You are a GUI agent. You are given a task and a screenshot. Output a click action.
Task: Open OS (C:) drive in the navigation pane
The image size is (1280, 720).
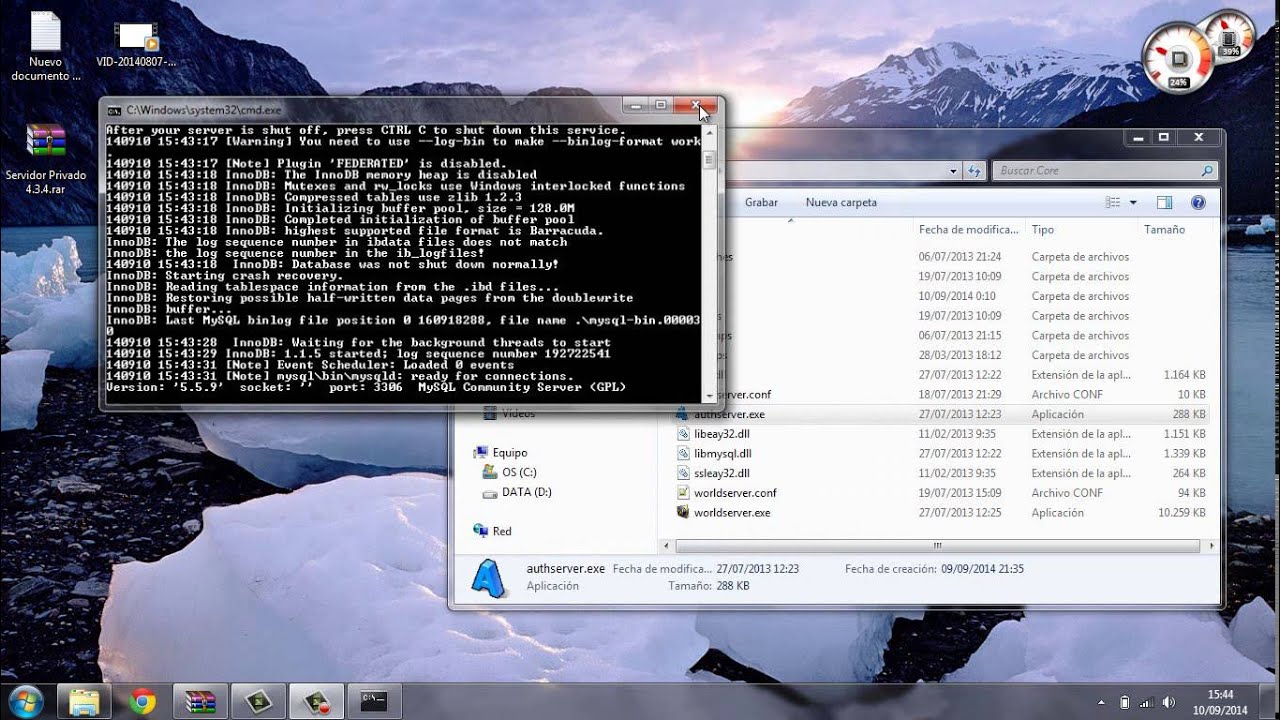[519, 472]
